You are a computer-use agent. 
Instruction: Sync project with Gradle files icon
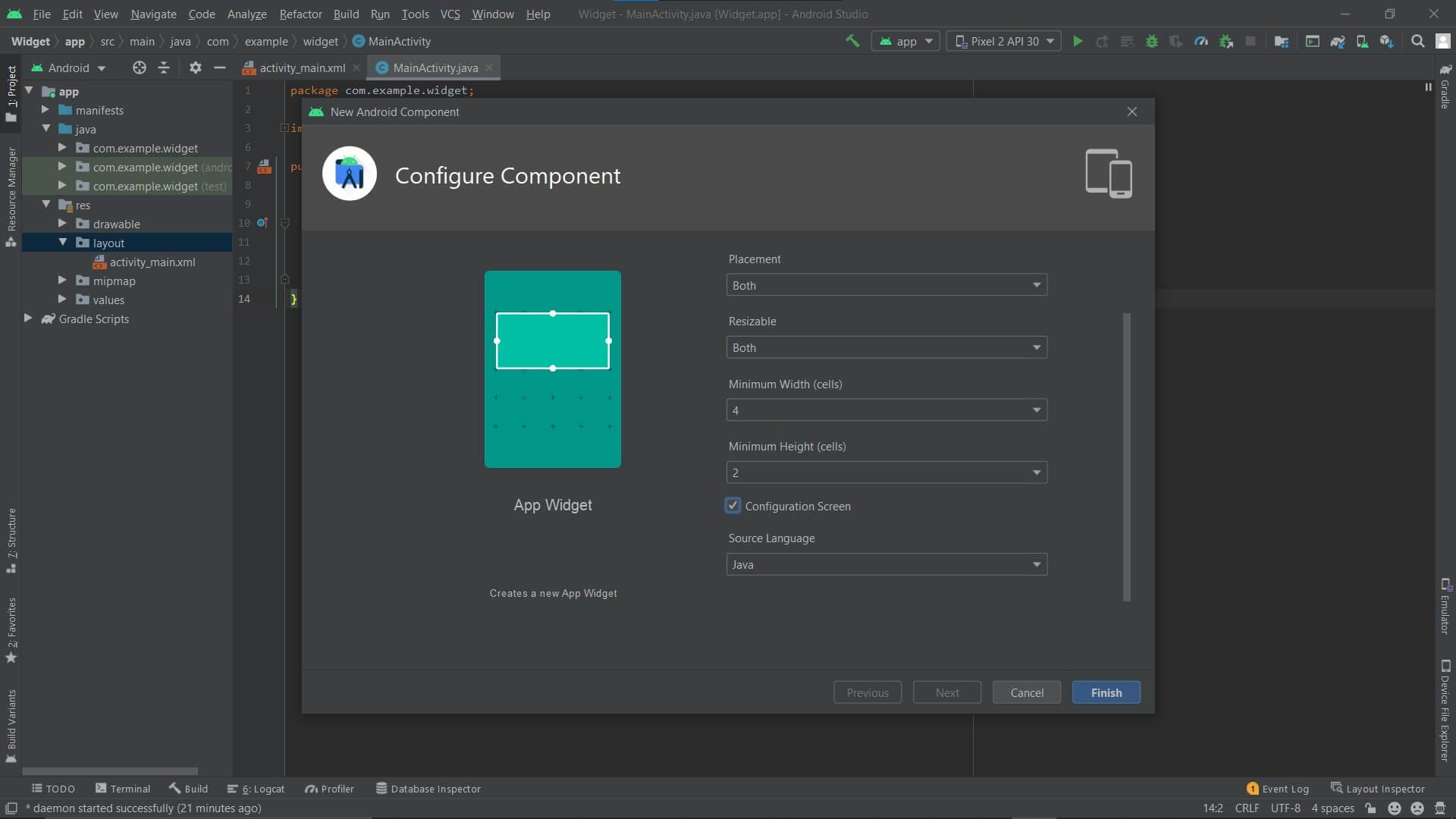pos(1338,41)
